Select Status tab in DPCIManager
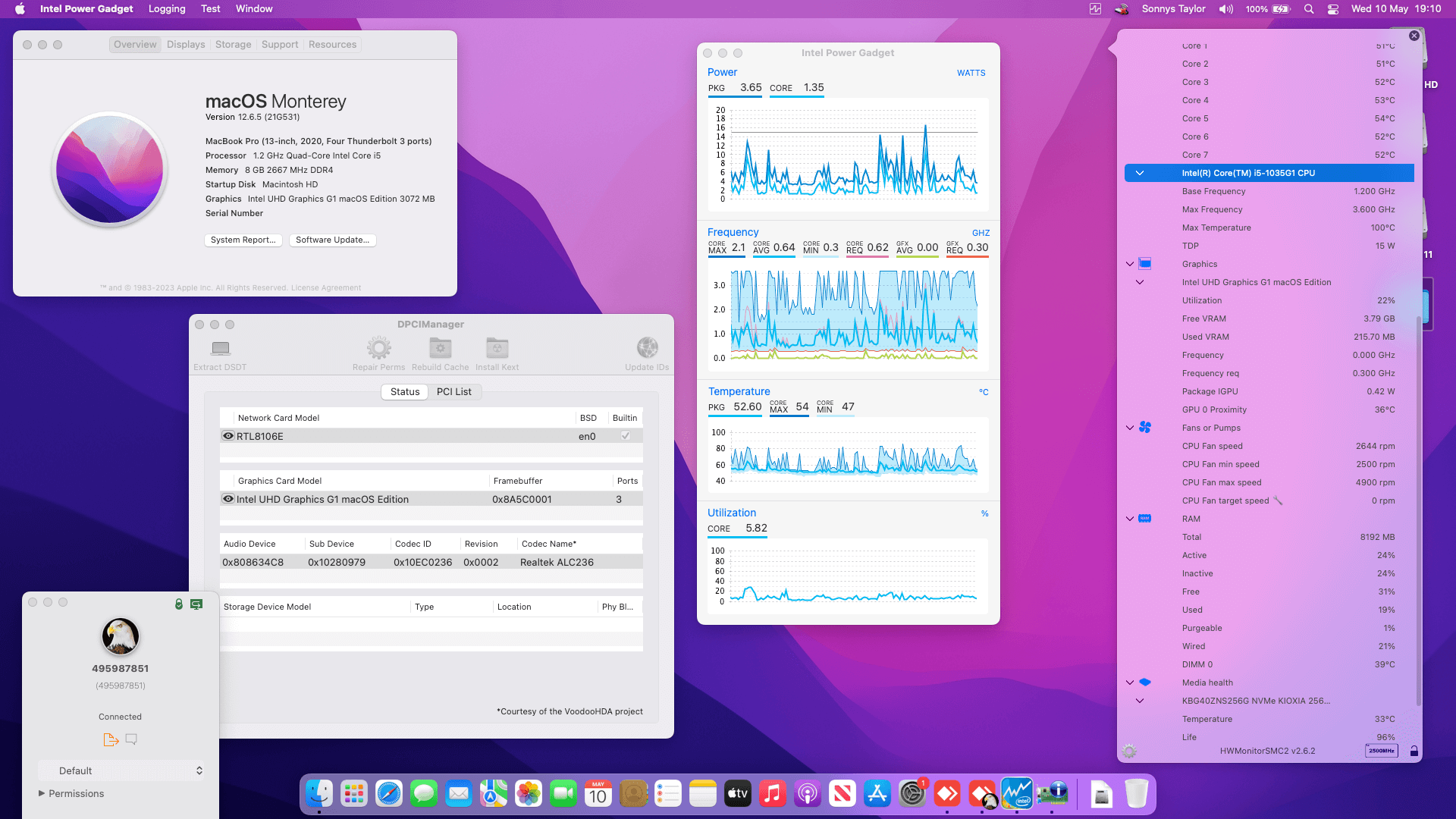 point(405,391)
